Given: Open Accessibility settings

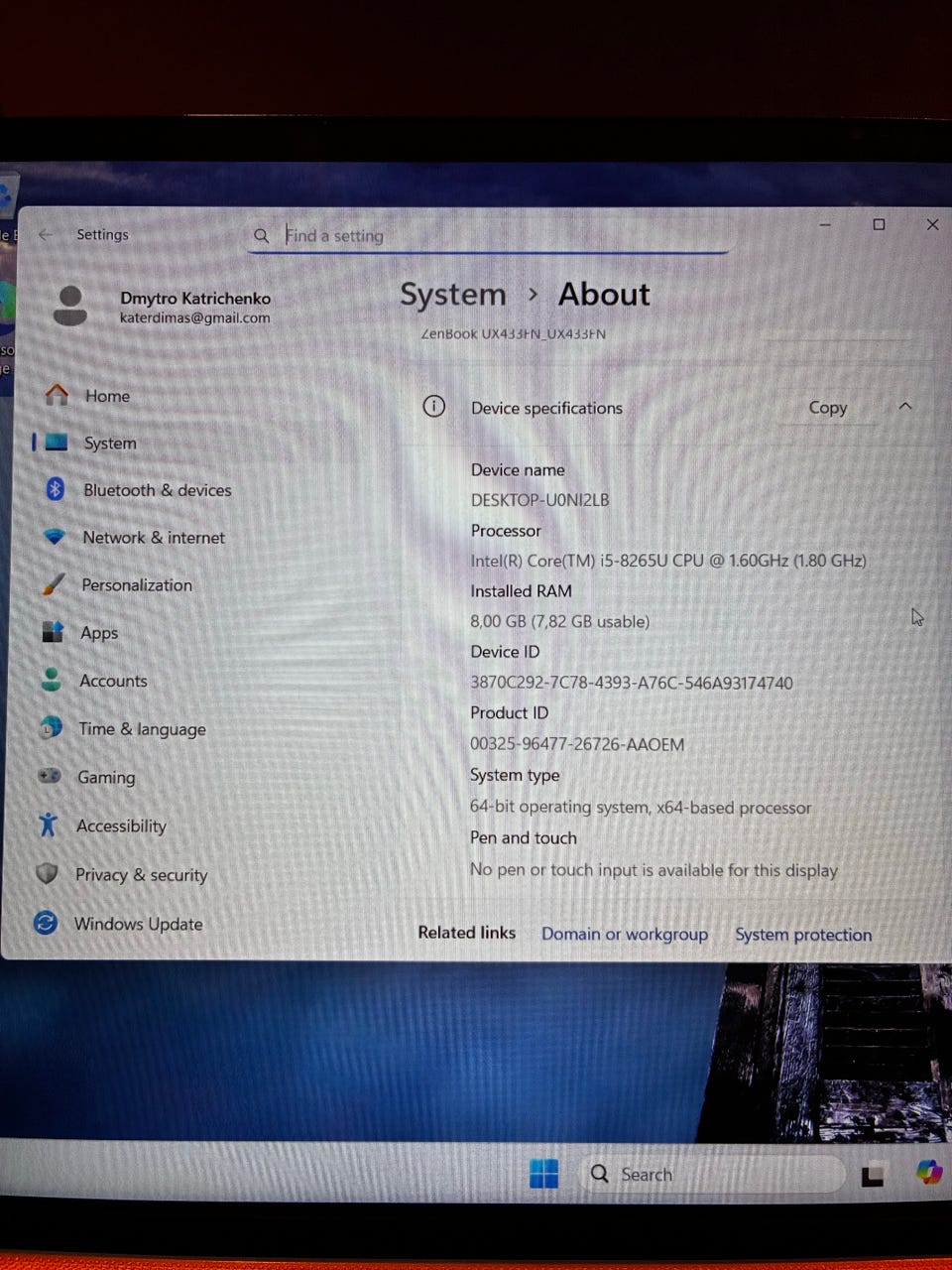Looking at the screenshot, I should tap(121, 825).
